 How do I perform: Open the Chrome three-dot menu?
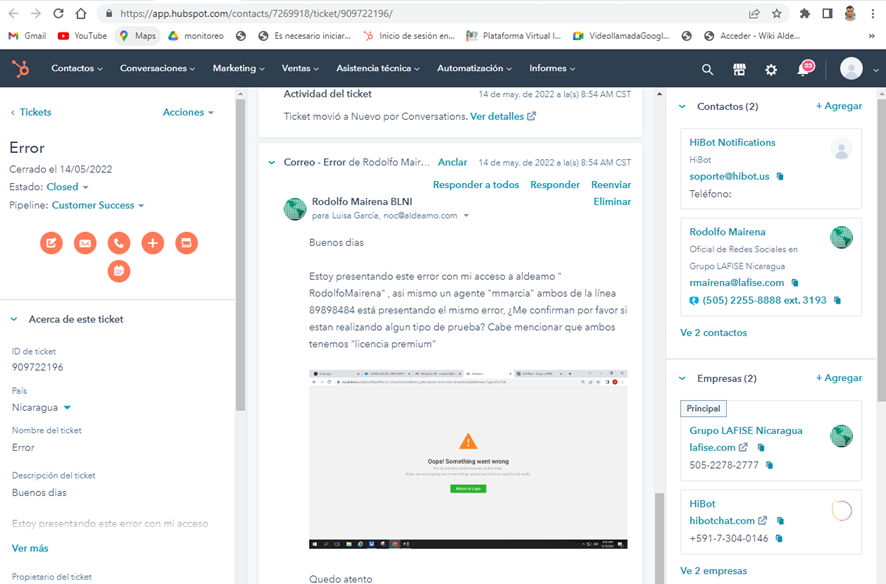tap(873, 14)
